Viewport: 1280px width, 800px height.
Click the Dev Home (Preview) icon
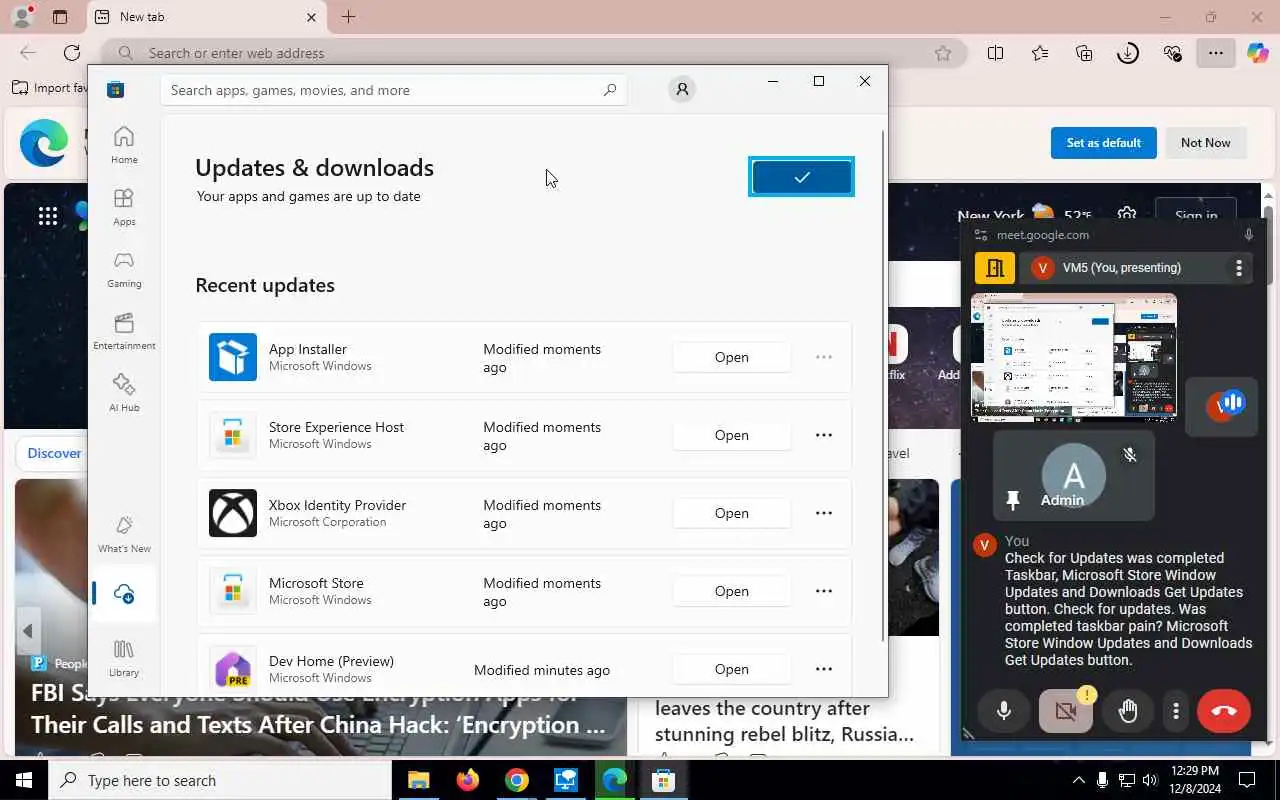click(x=233, y=669)
